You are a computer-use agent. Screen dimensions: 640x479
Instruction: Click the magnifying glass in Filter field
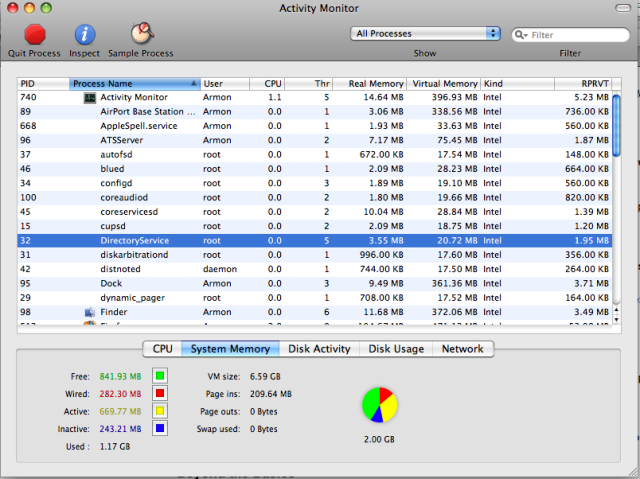[521, 35]
